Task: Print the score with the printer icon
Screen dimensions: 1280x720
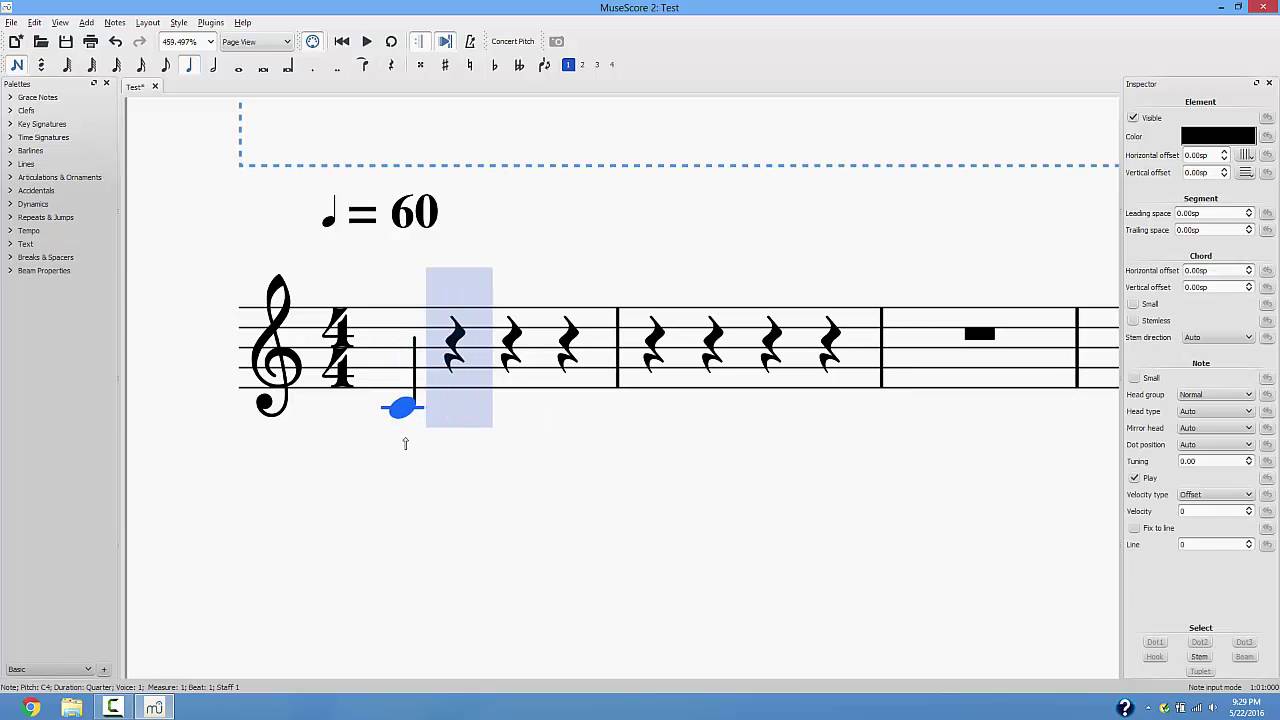Action: tap(90, 41)
